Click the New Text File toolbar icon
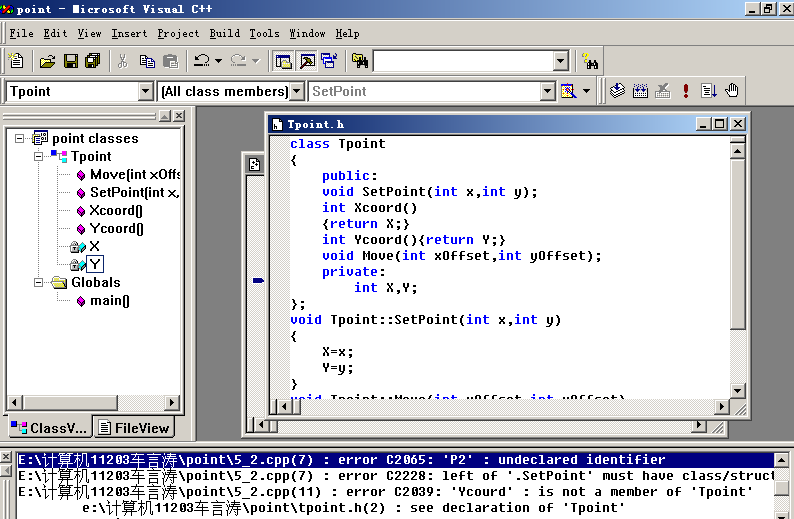 (16, 61)
